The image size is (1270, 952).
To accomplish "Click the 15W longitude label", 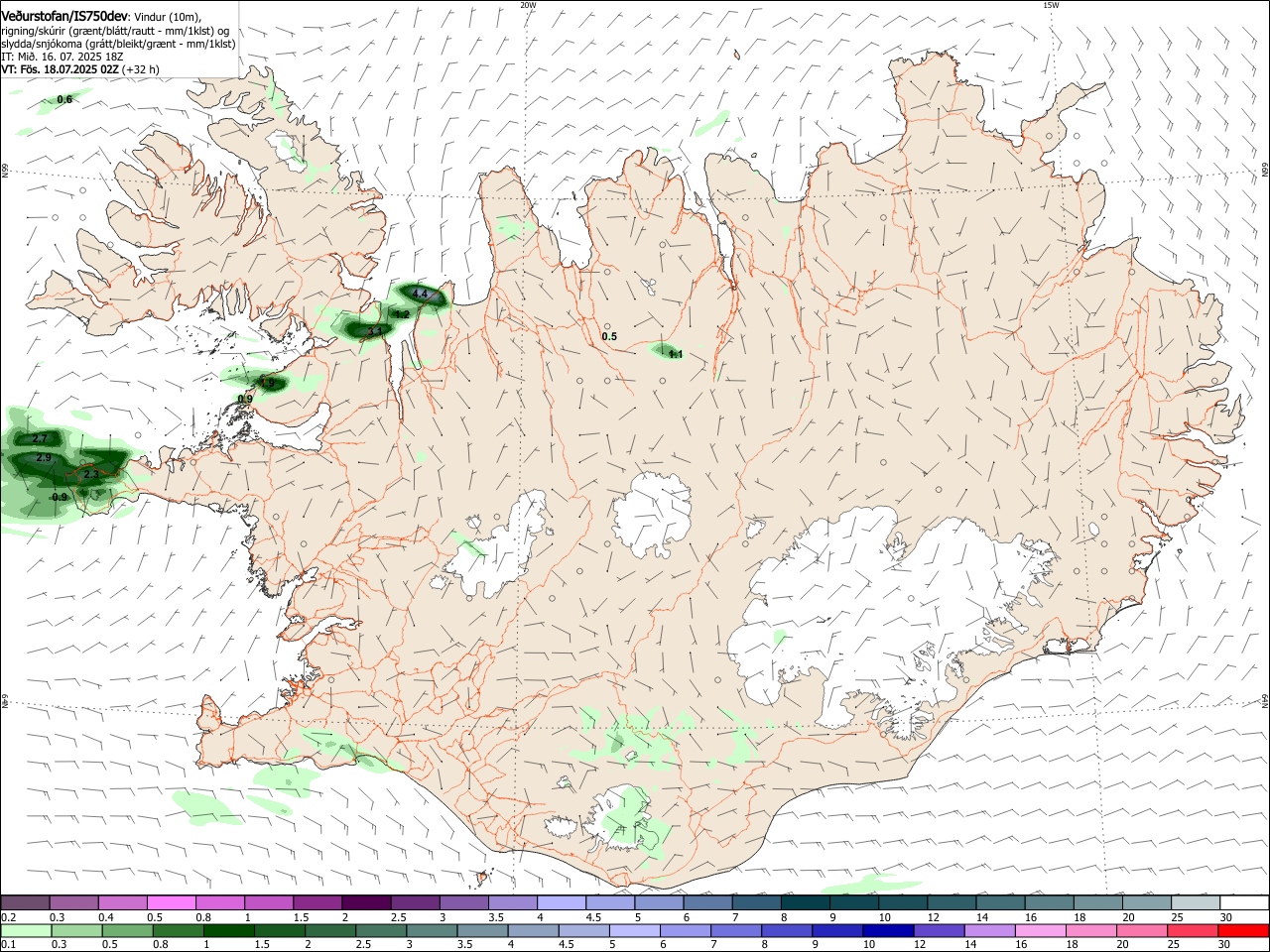I will click(1052, 5).
